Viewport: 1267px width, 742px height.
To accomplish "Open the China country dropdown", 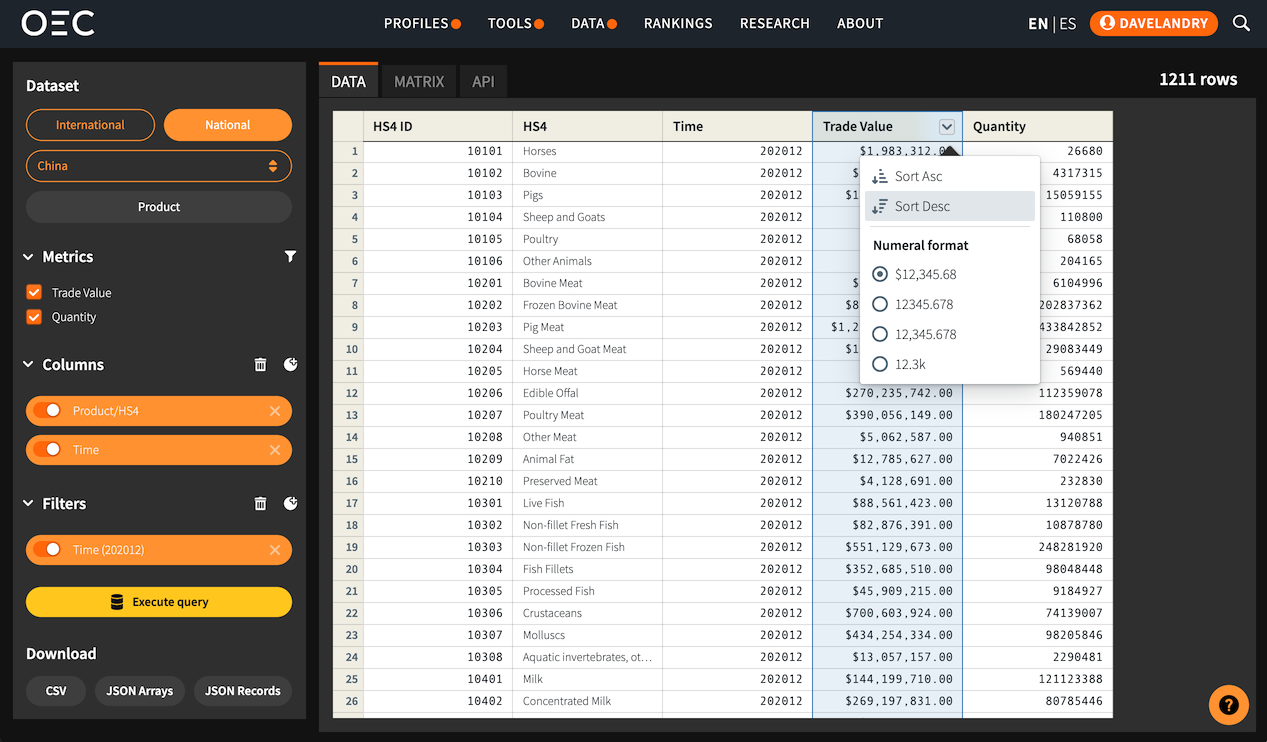I will [x=159, y=166].
